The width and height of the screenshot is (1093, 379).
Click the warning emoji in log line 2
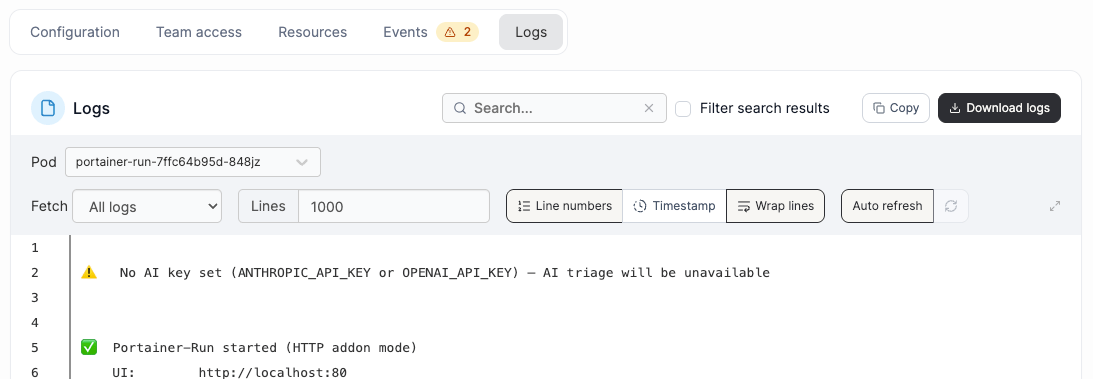[x=89, y=272]
